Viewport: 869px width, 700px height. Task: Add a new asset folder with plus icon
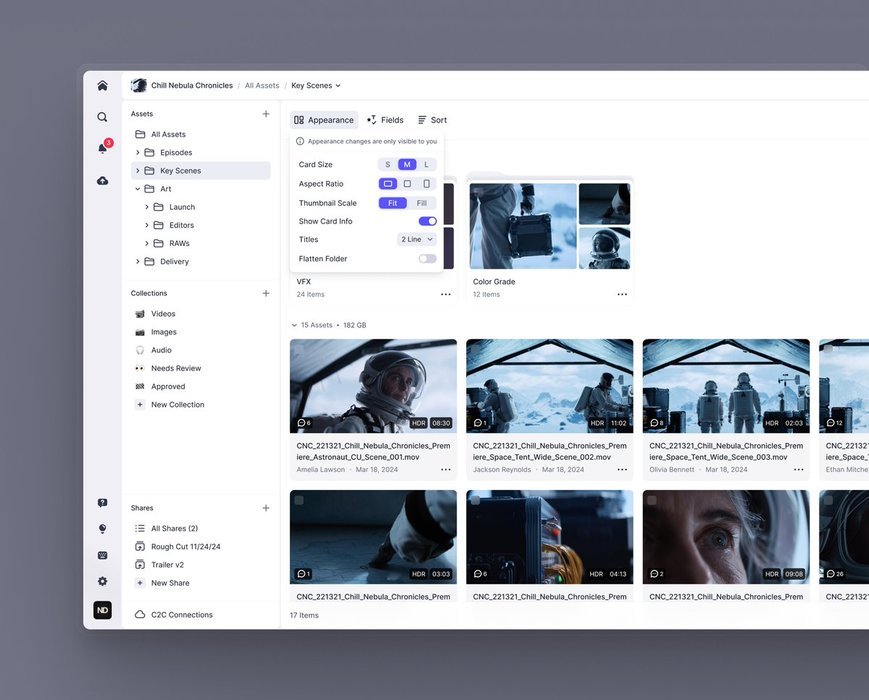click(266, 114)
